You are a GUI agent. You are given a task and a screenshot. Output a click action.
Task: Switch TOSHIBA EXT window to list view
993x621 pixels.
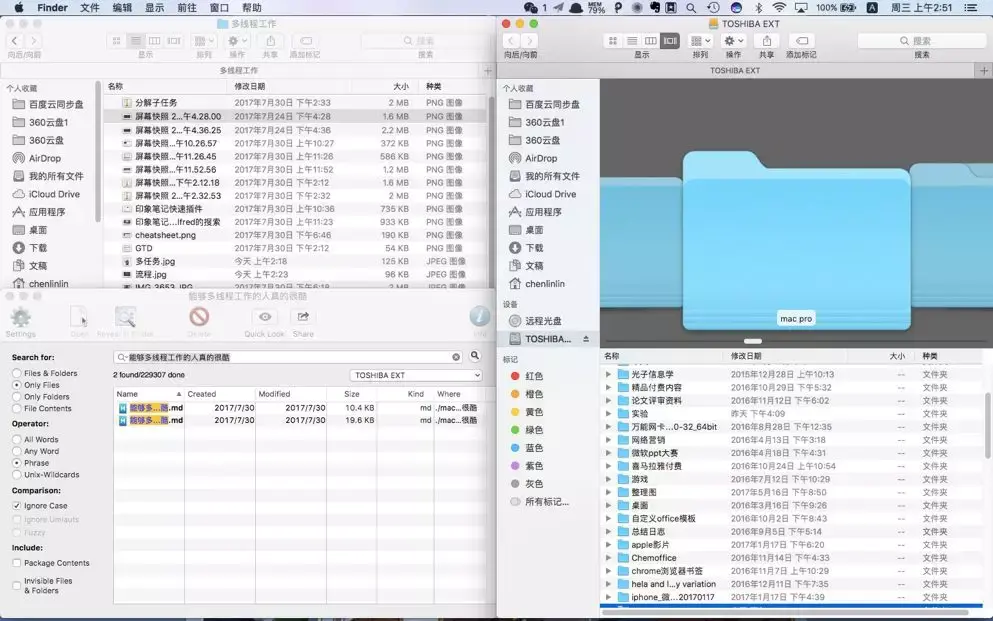click(631, 41)
